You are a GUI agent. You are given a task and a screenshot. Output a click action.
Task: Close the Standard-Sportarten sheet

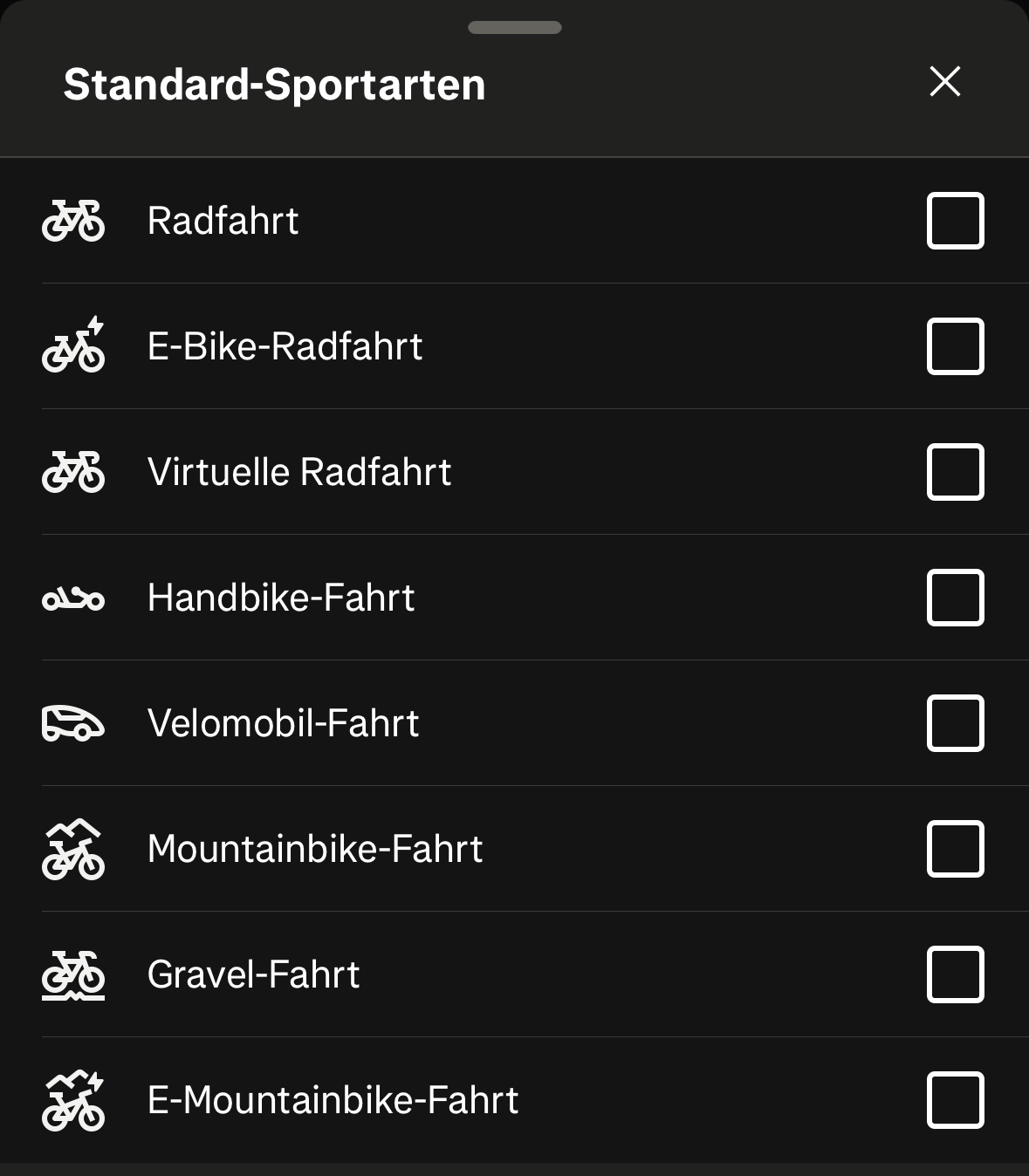945,82
